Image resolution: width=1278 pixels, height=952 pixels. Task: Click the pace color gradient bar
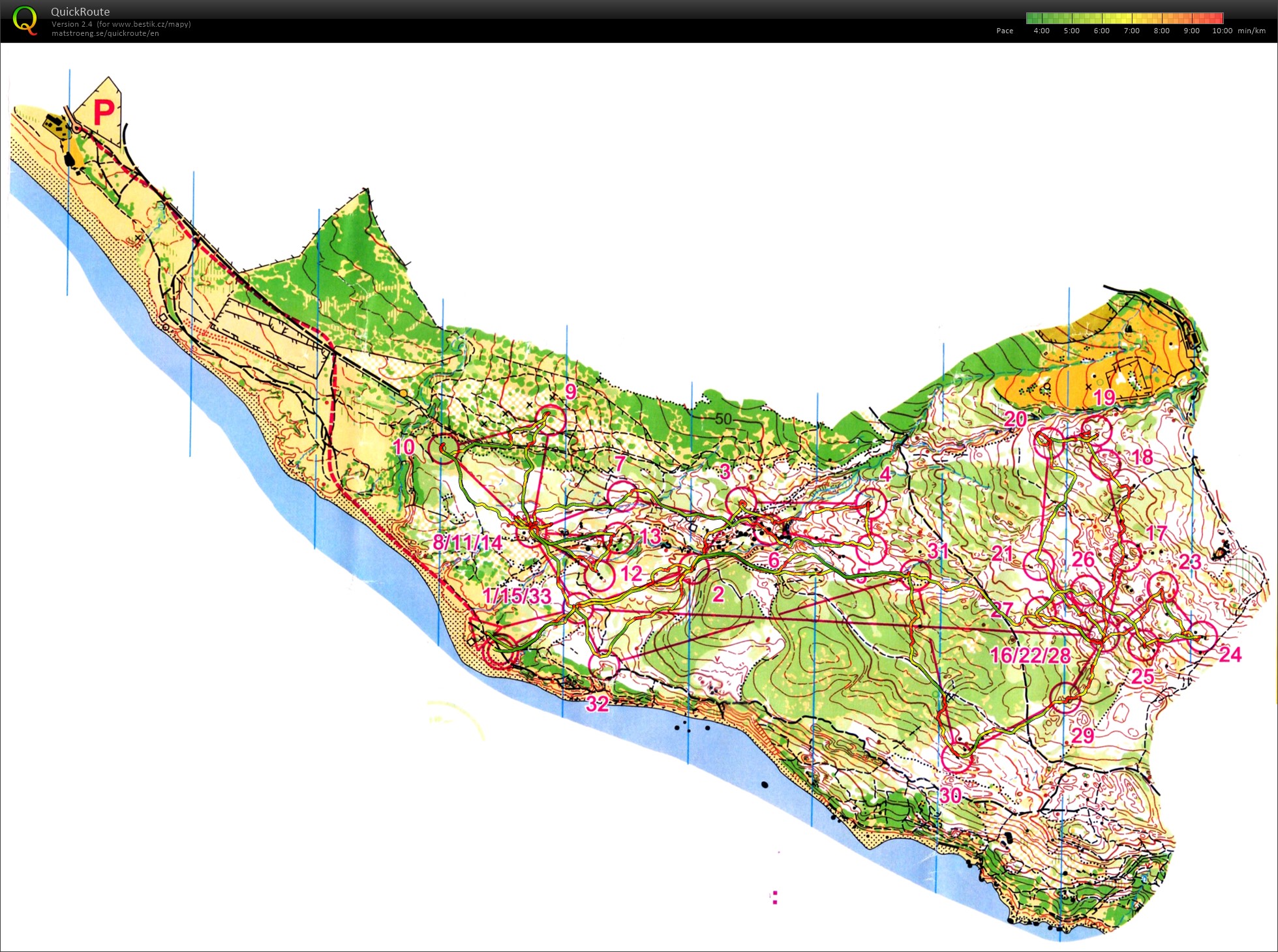(x=1125, y=18)
